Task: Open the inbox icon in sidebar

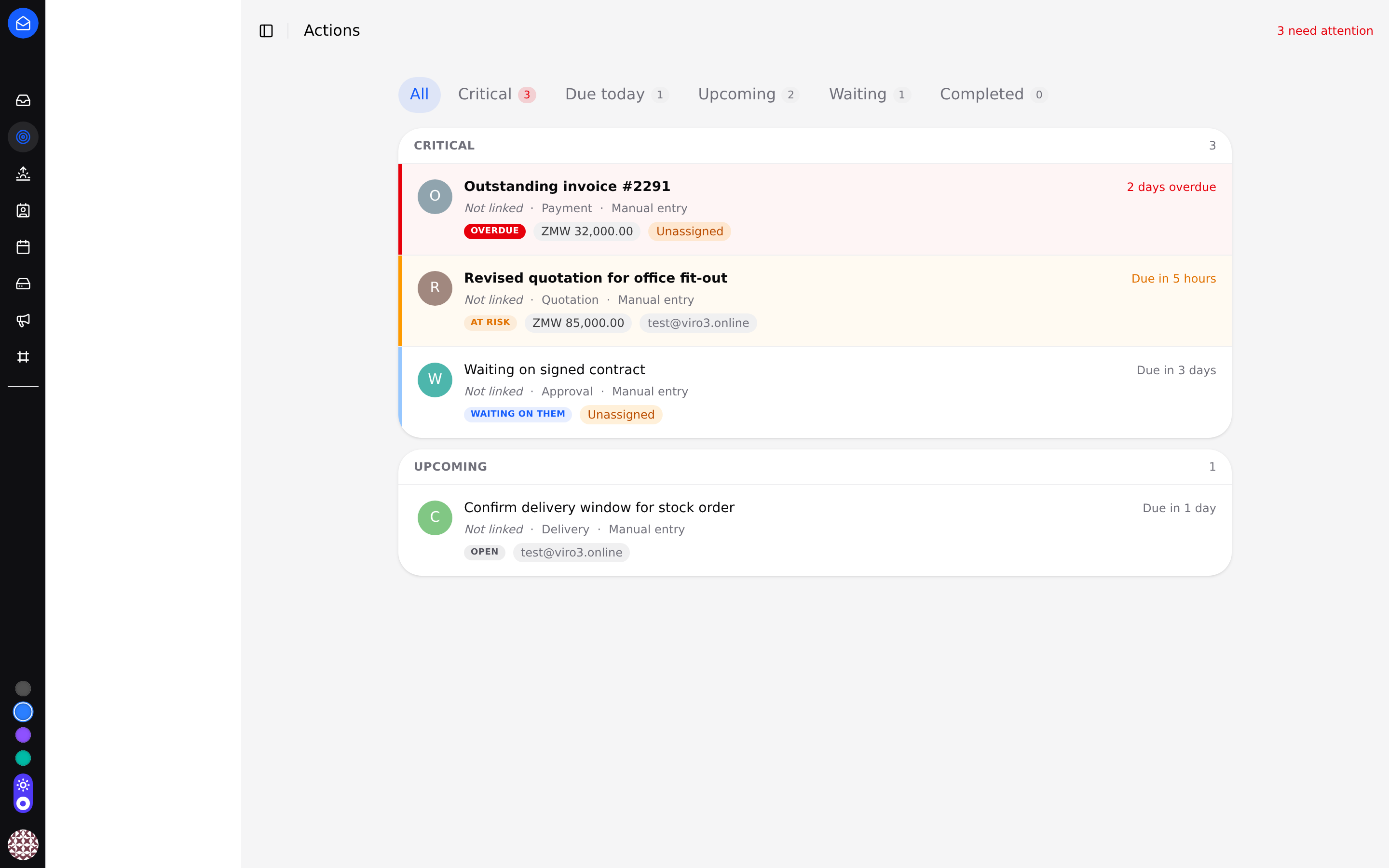Action: 23,100
